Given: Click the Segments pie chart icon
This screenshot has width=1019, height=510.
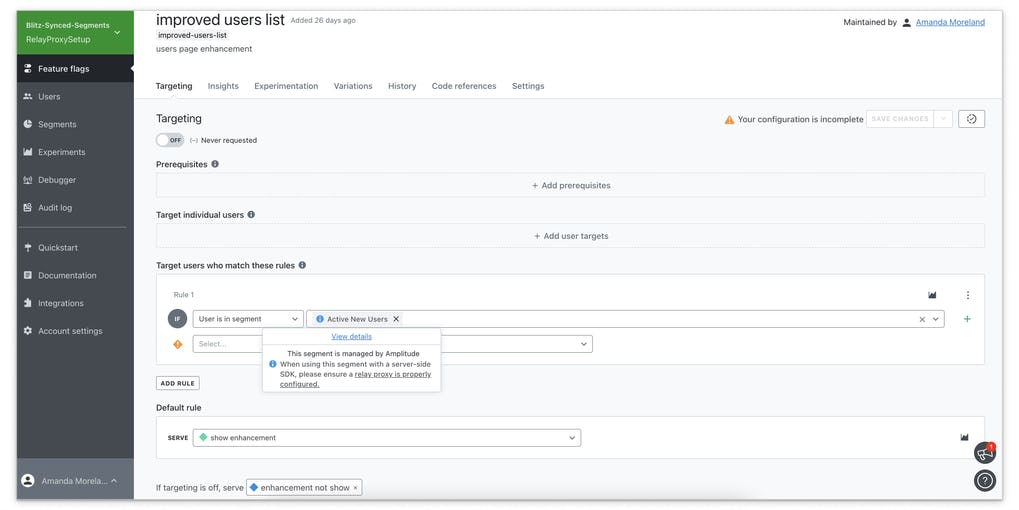Looking at the screenshot, I should tap(27, 124).
